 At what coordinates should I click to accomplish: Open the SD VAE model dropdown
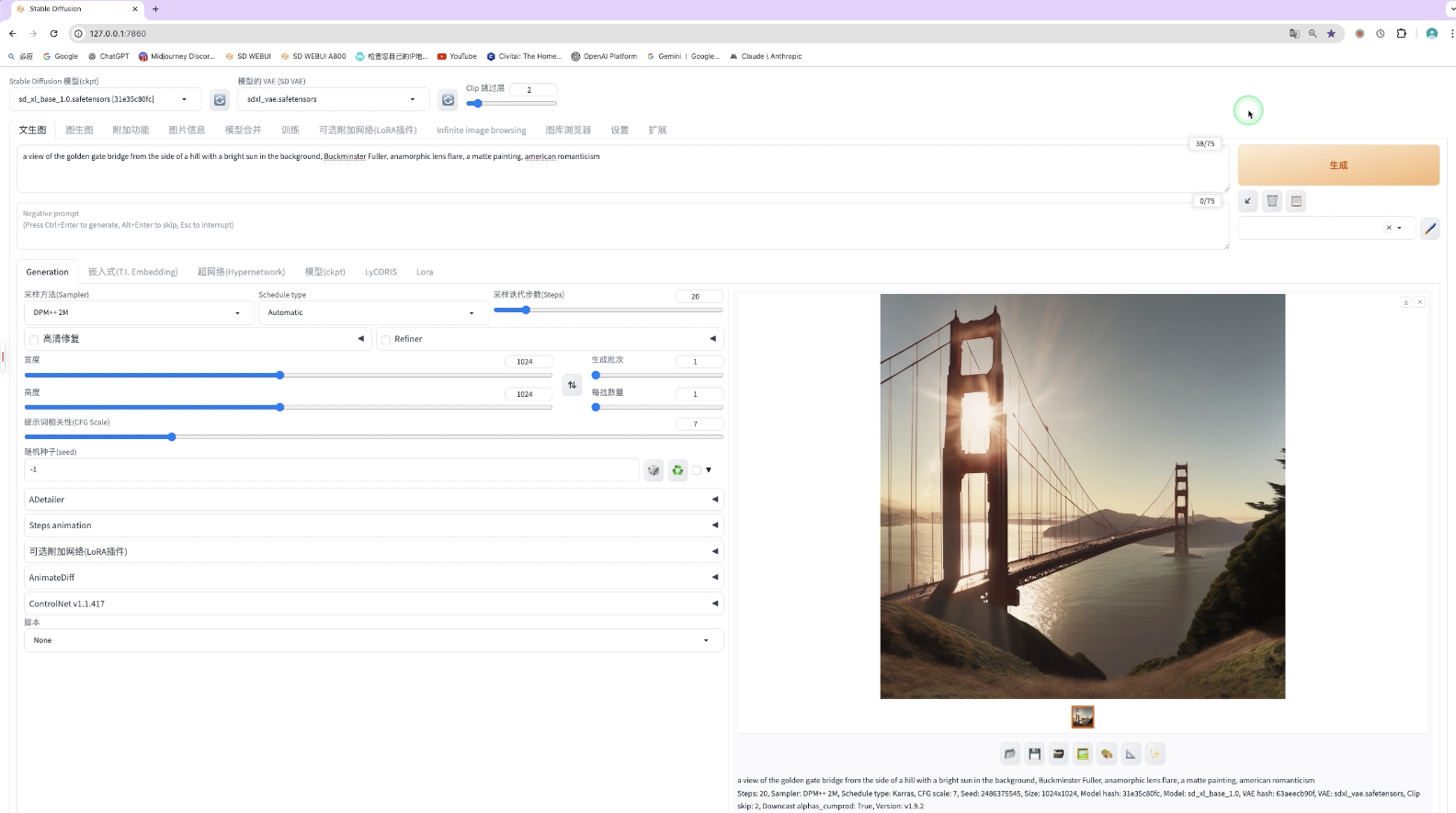click(x=333, y=99)
